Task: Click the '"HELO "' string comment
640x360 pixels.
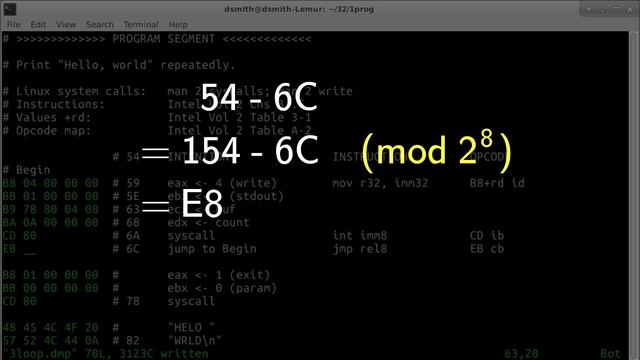Action: pyautogui.click(x=191, y=327)
